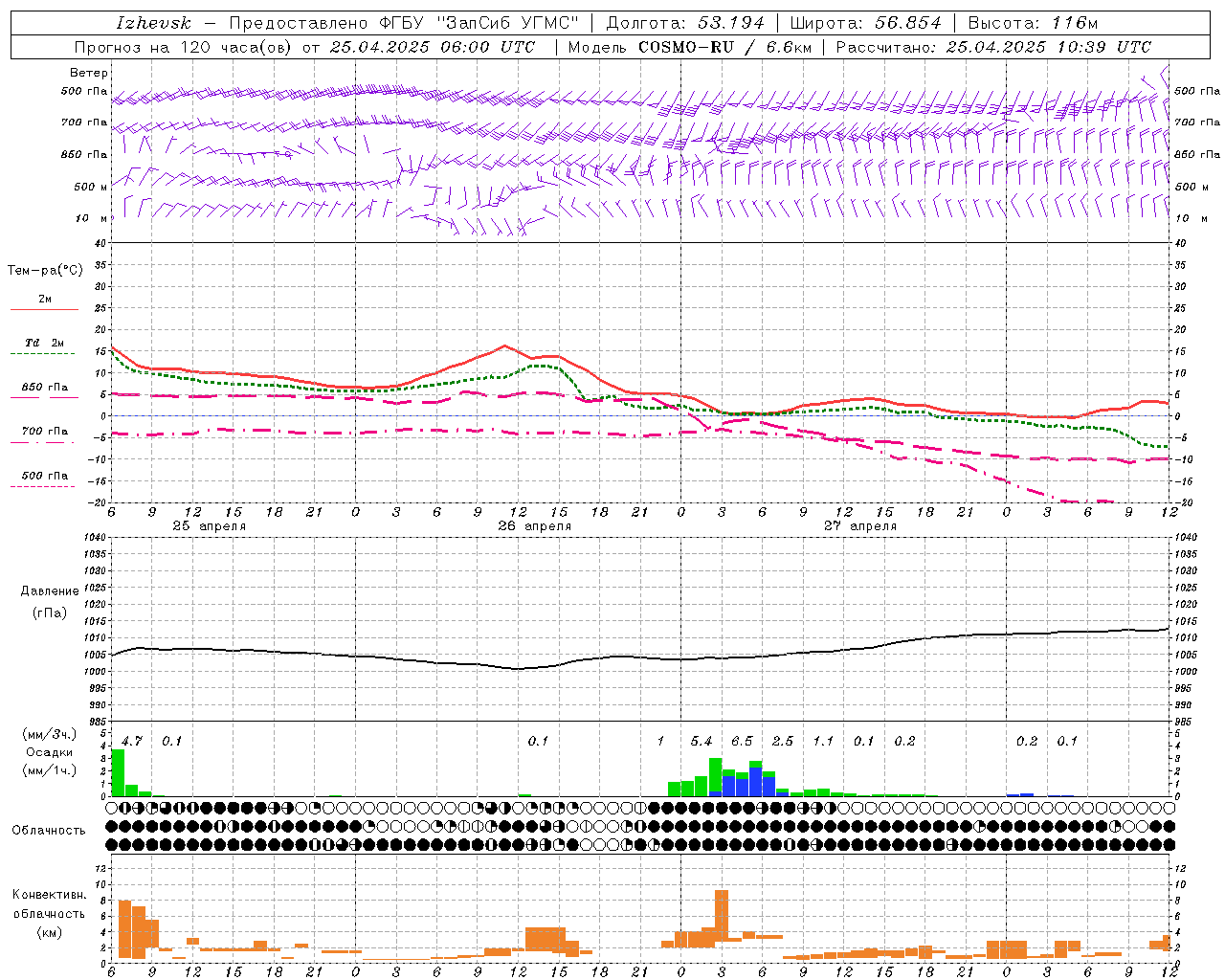Click the '(мм/1ч.)' unit label
The width and height of the screenshot is (1225, 980).
point(49,770)
